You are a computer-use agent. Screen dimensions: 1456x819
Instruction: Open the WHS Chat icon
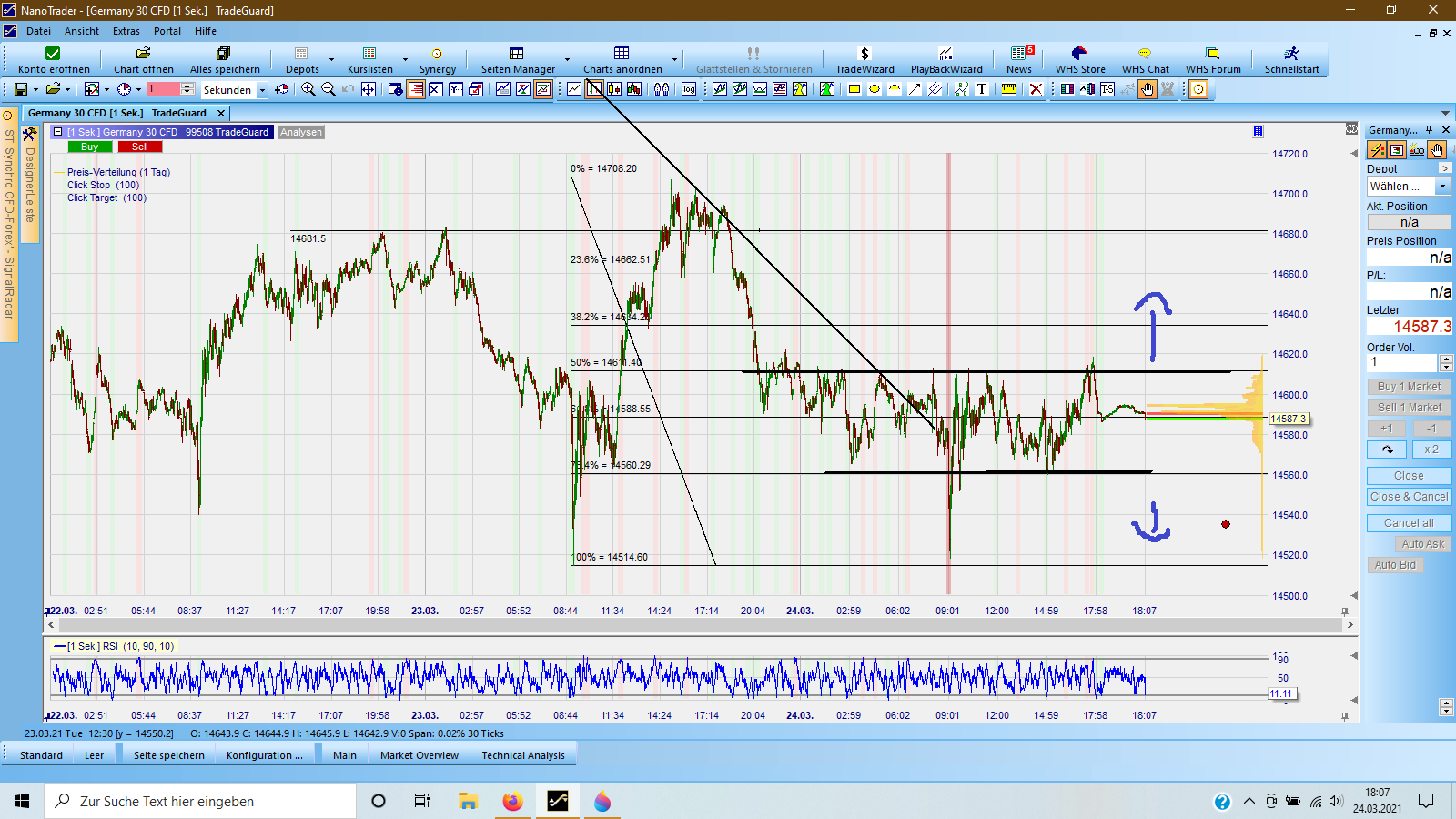tap(1145, 59)
